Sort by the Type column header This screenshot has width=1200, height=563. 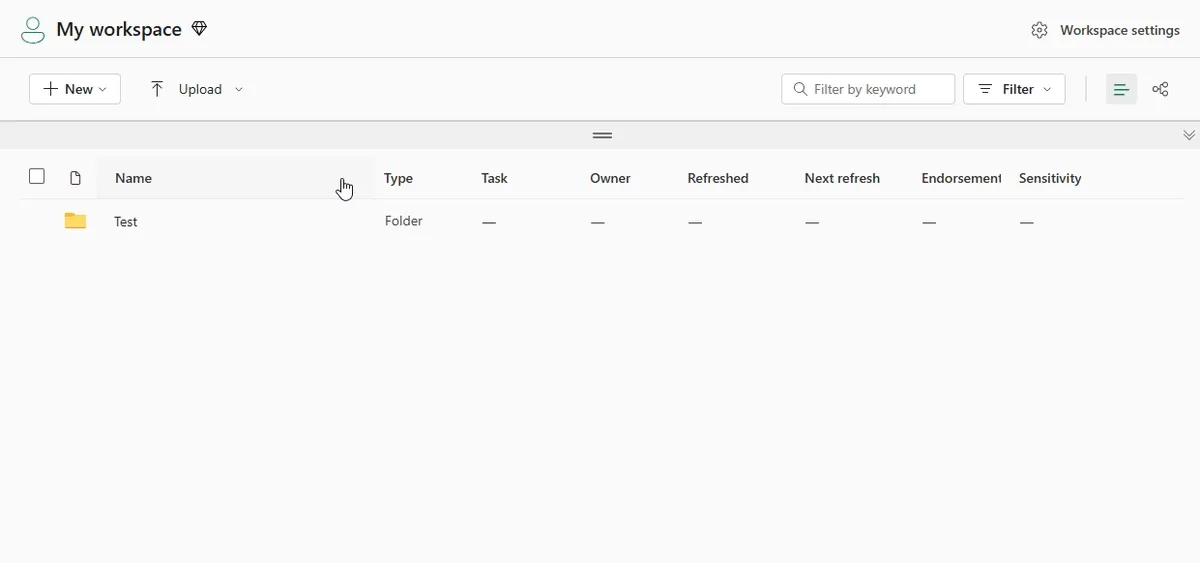pyautogui.click(x=398, y=178)
